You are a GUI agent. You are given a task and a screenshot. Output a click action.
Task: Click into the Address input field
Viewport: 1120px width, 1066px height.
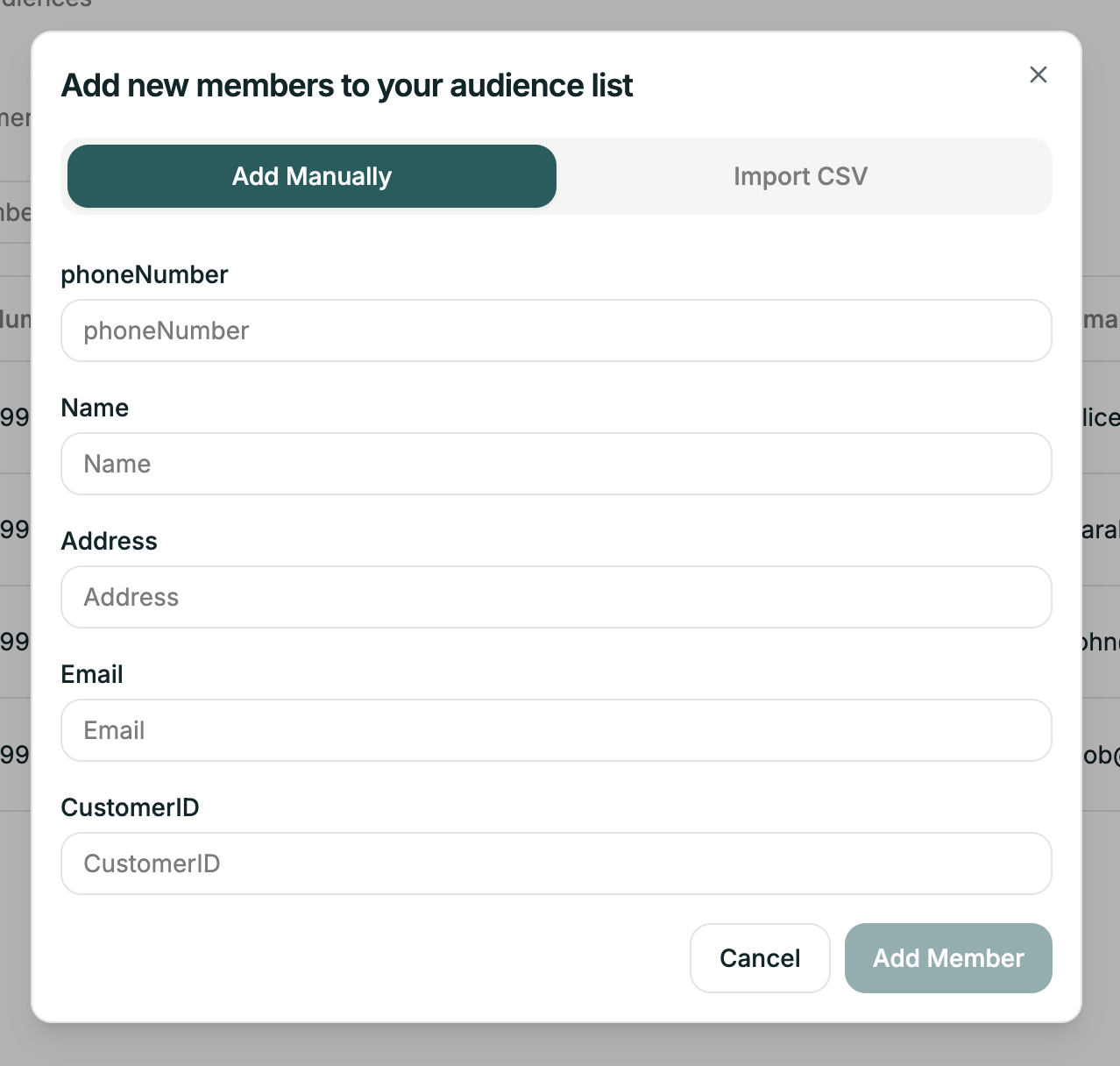pyautogui.click(x=556, y=597)
